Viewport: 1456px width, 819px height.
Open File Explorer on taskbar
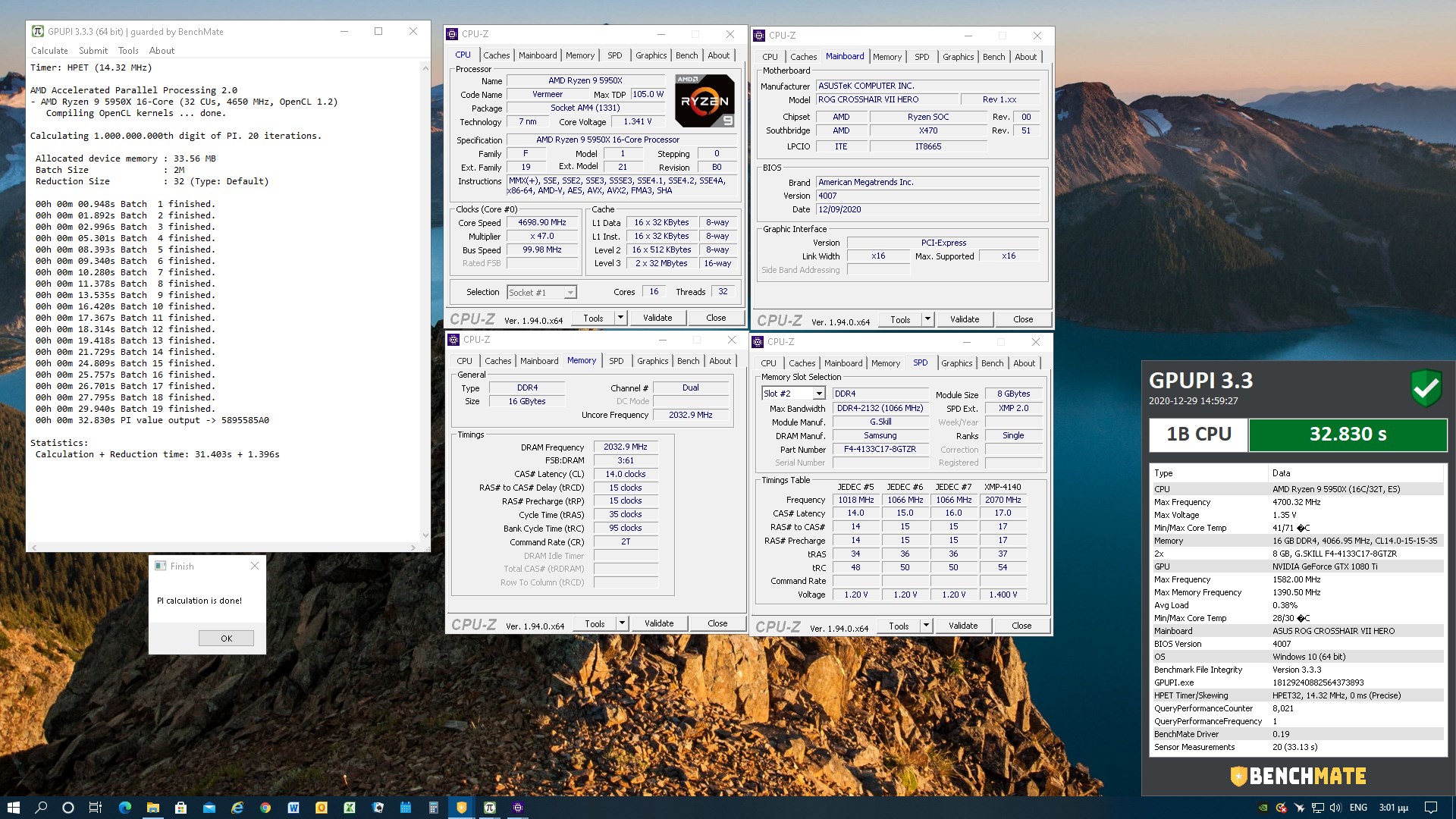click(153, 808)
